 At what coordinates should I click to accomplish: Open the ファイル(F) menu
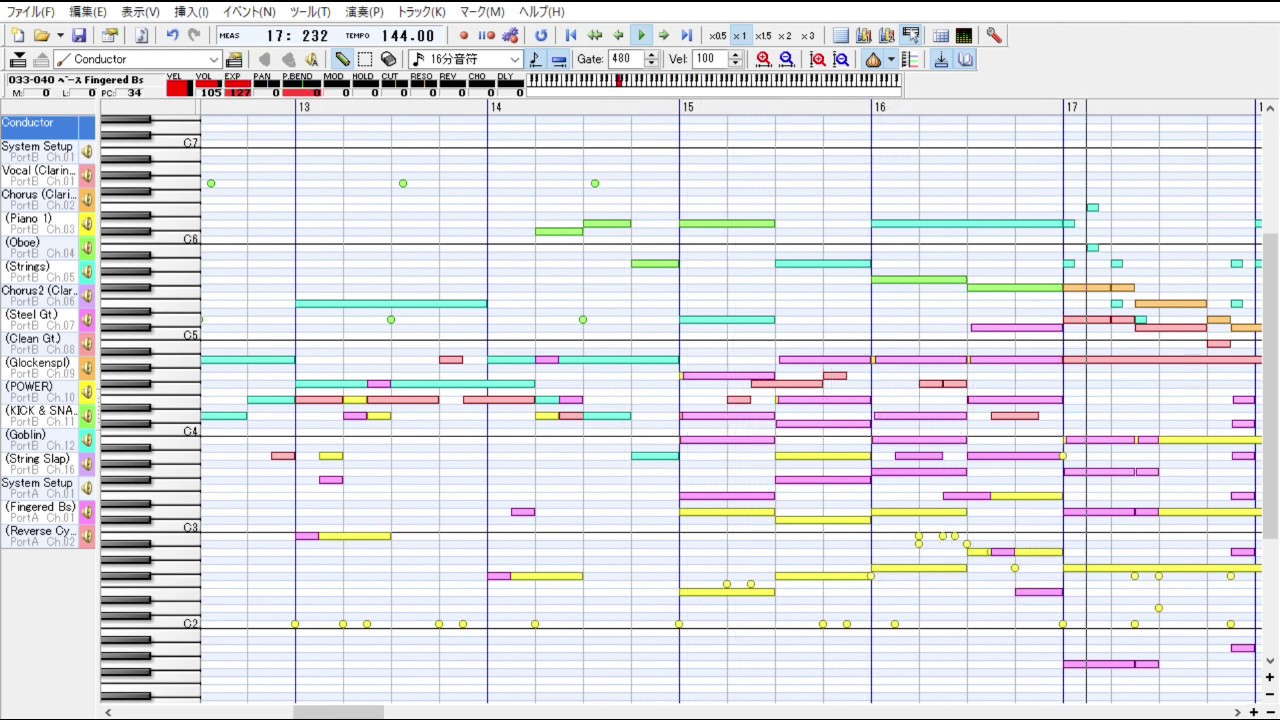(x=31, y=12)
